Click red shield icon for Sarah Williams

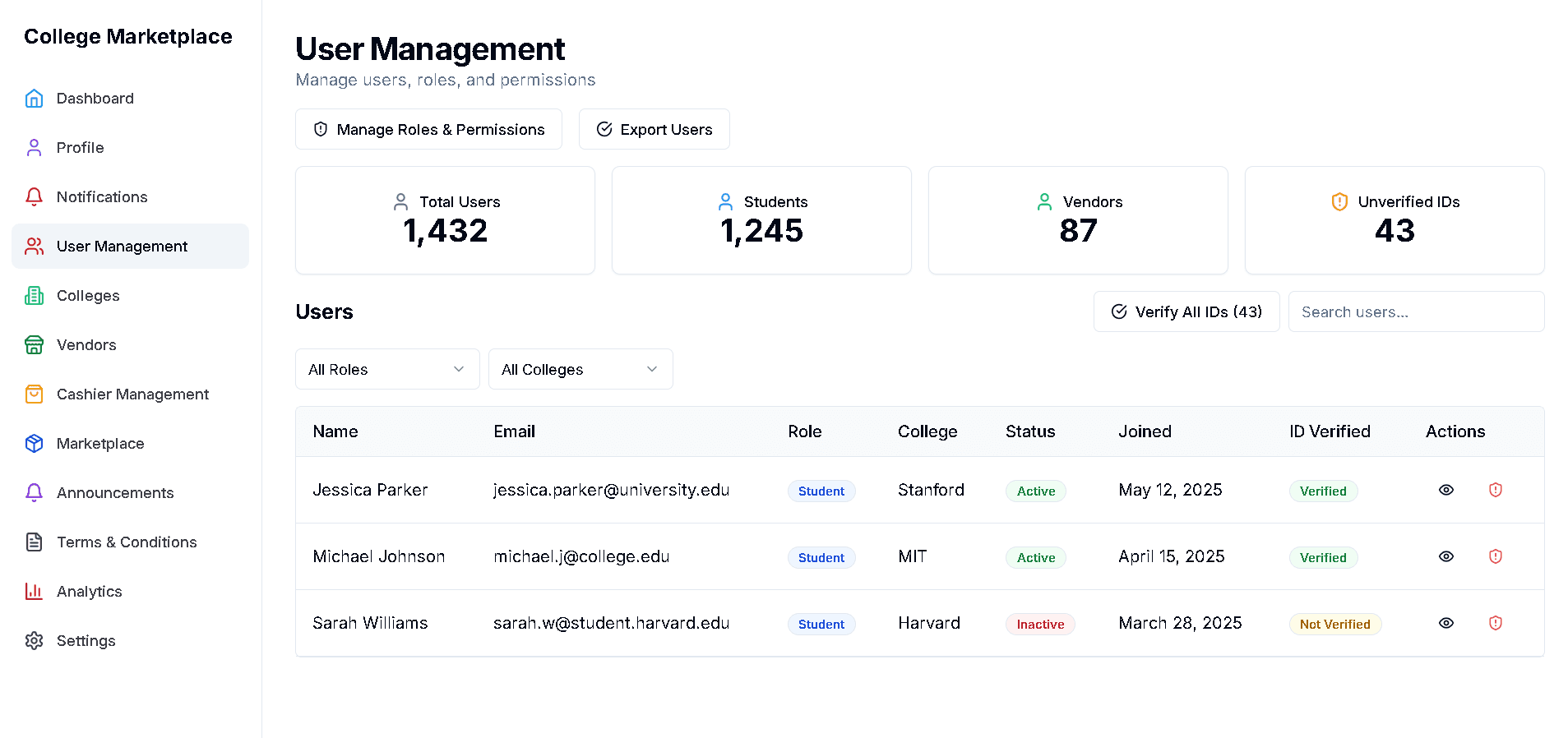[1495, 623]
